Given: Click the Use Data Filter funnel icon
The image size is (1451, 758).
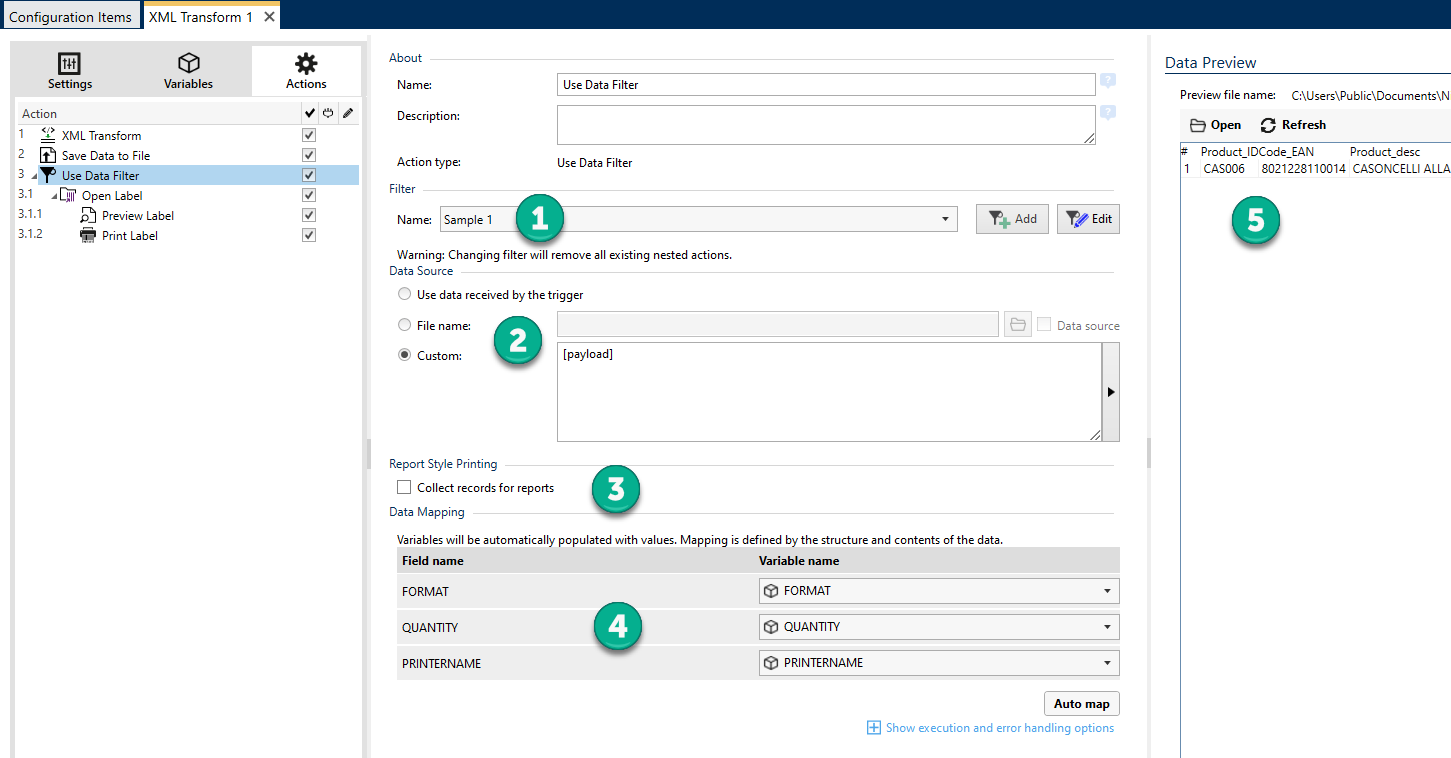Looking at the screenshot, I should pos(47,175).
